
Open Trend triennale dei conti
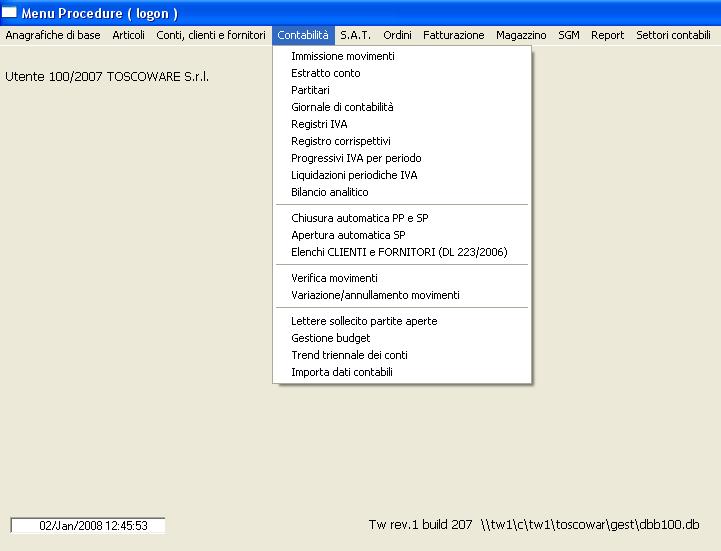(x=402, y=355)
